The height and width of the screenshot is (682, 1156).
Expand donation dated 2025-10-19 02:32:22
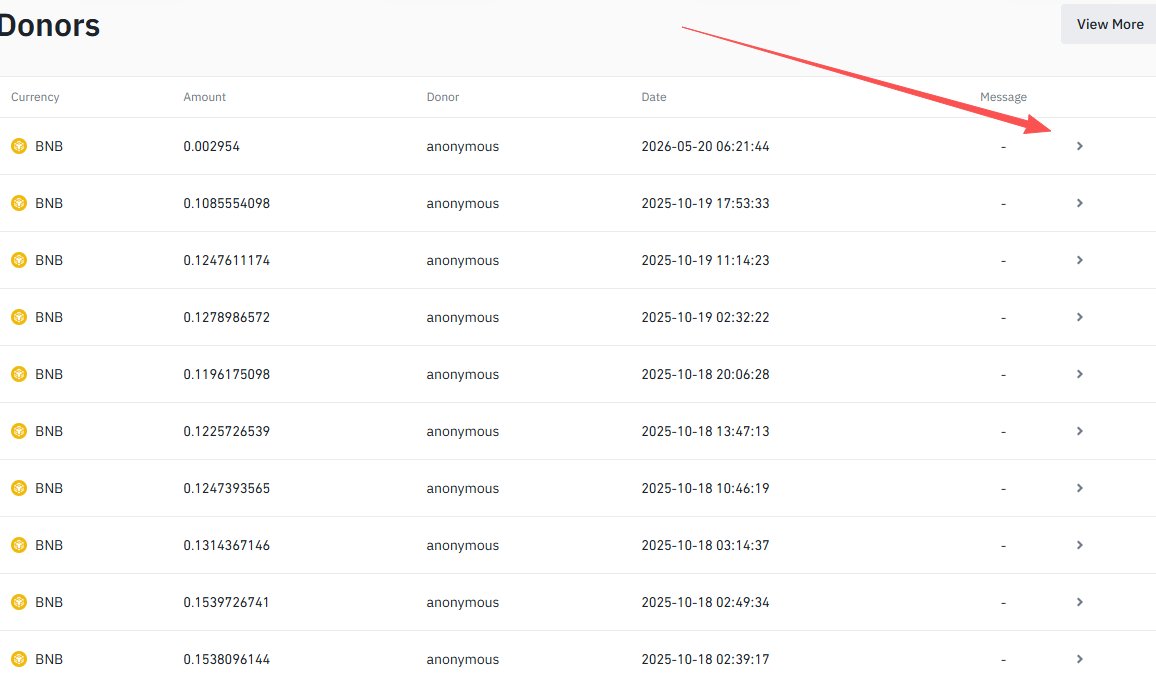point(1079,317)
